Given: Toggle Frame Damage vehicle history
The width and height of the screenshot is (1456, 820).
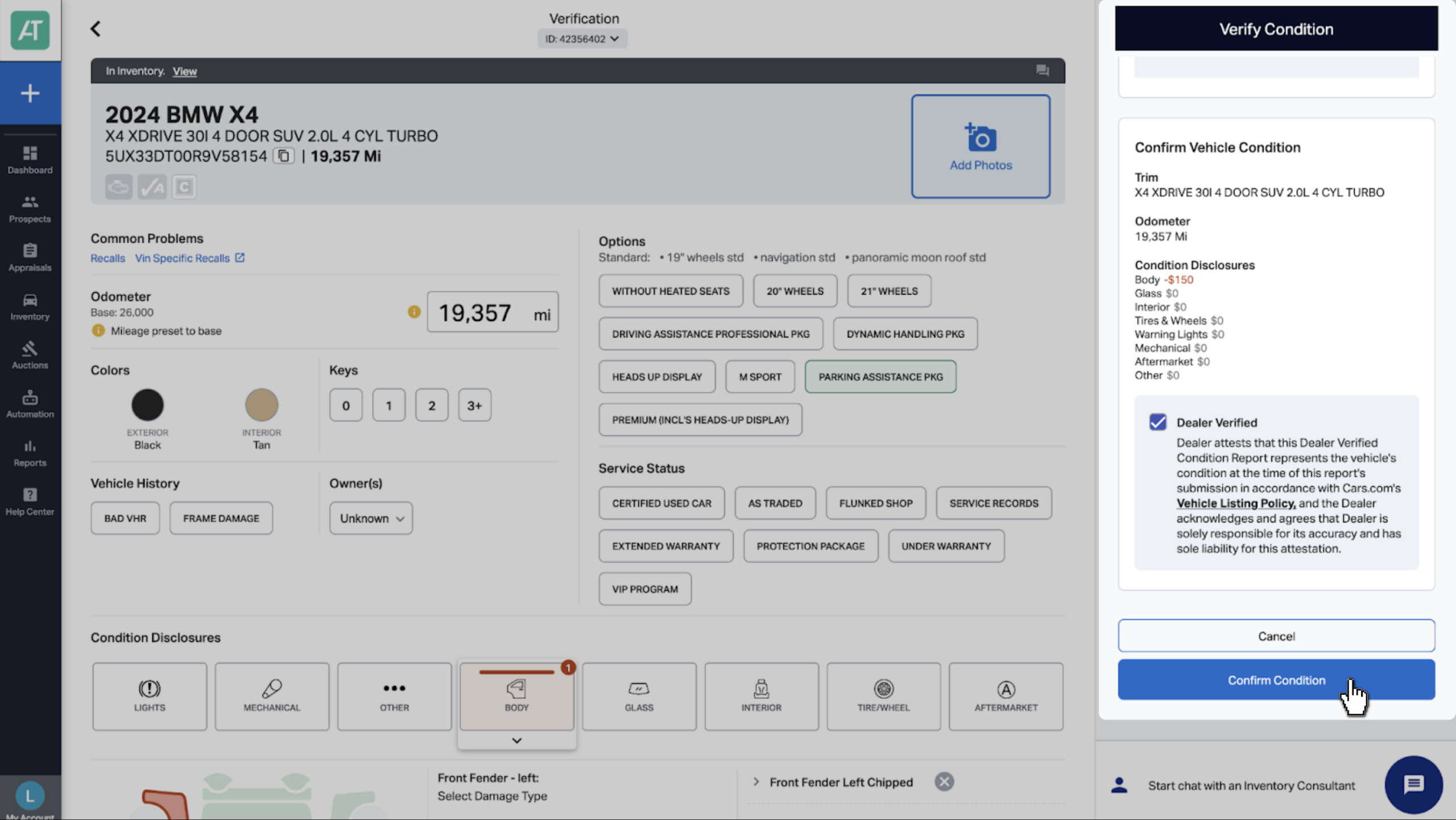Looking at the screenshot, I should click(221, 518).
